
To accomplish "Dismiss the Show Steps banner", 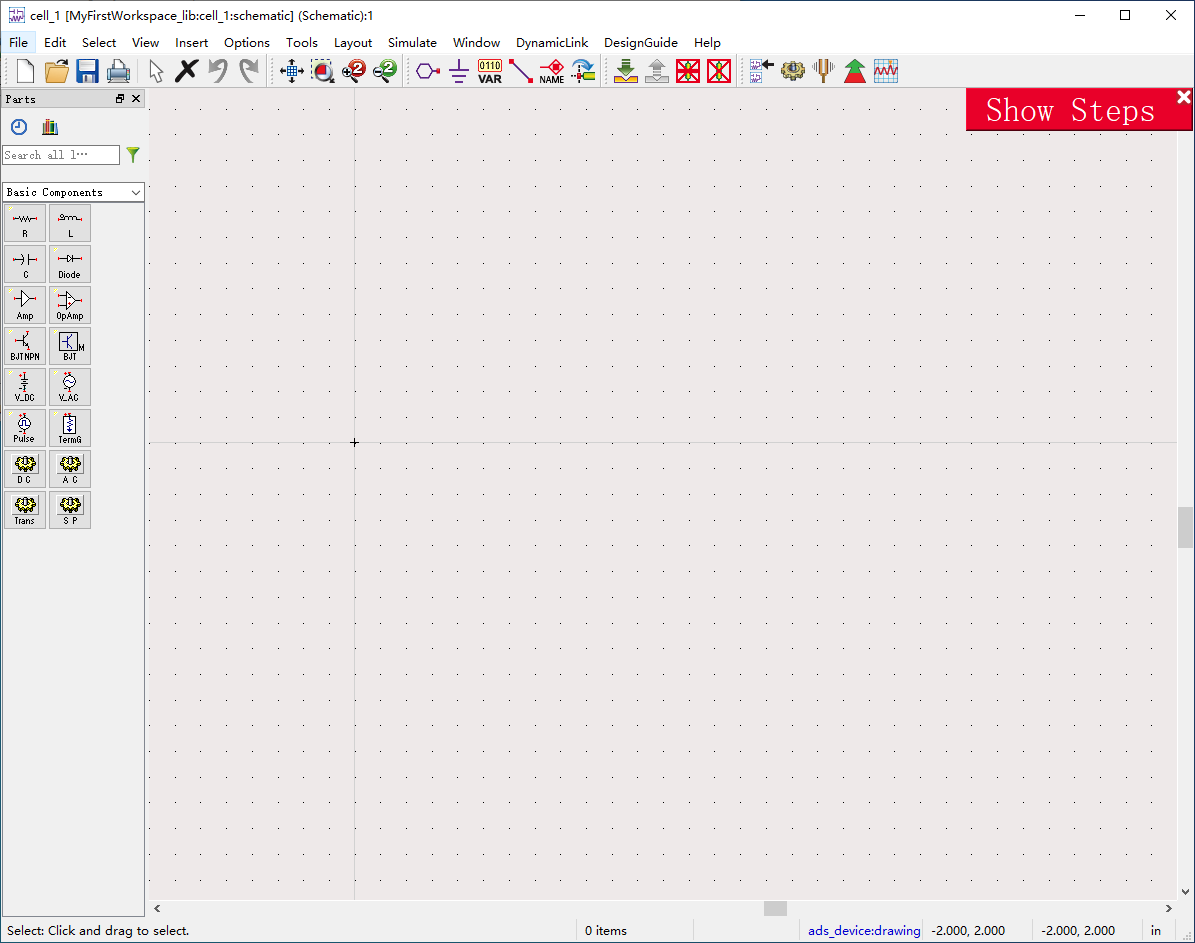I will coord(1184,97).
